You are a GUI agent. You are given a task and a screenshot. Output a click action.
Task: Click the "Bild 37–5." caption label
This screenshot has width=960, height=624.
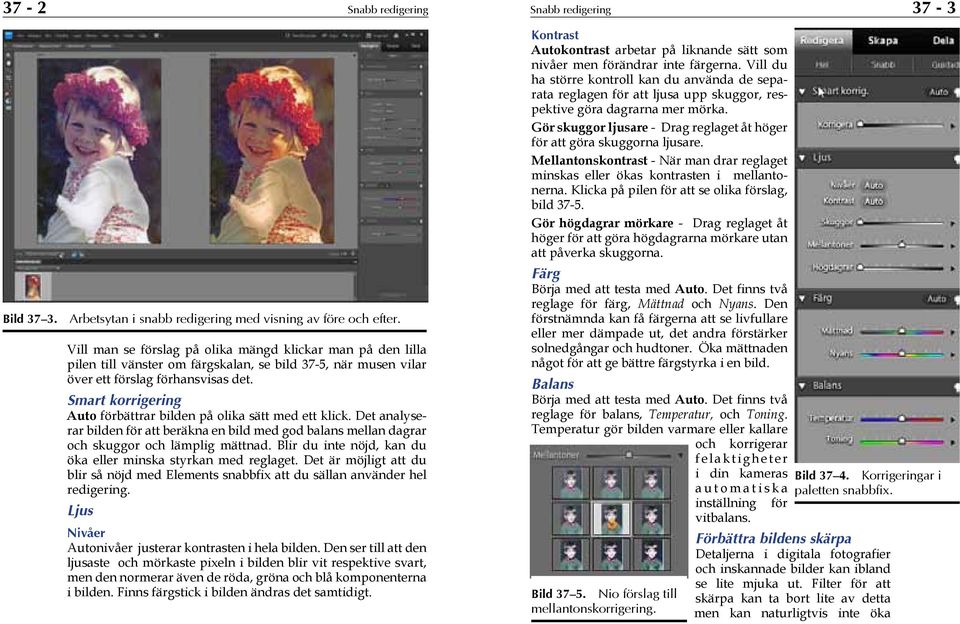pos(558,593)
